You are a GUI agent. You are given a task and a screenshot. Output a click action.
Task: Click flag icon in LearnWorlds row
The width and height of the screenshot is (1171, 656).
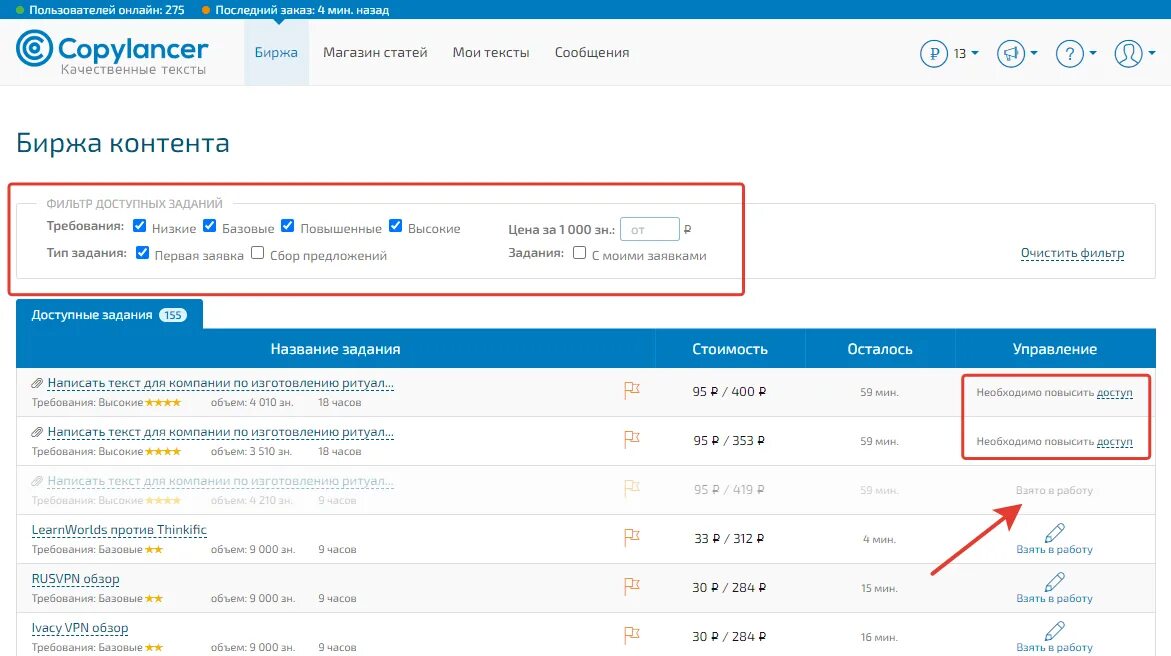point(632,537)
